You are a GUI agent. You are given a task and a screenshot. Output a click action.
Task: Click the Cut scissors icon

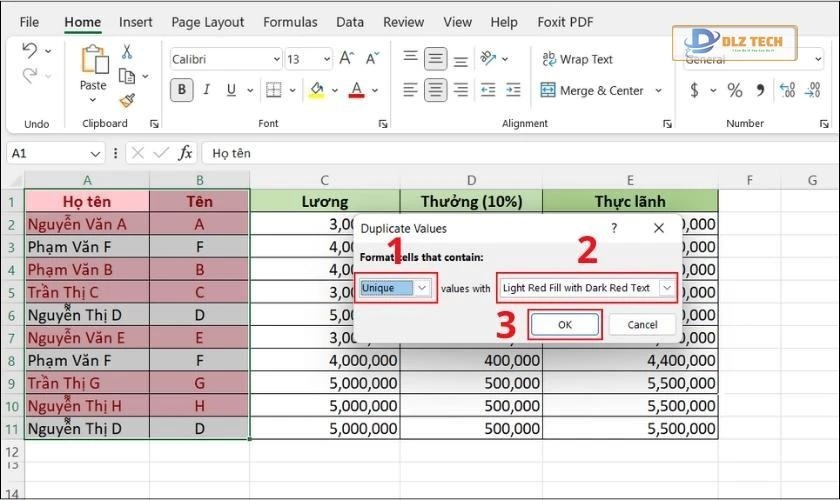pos(127,52)
